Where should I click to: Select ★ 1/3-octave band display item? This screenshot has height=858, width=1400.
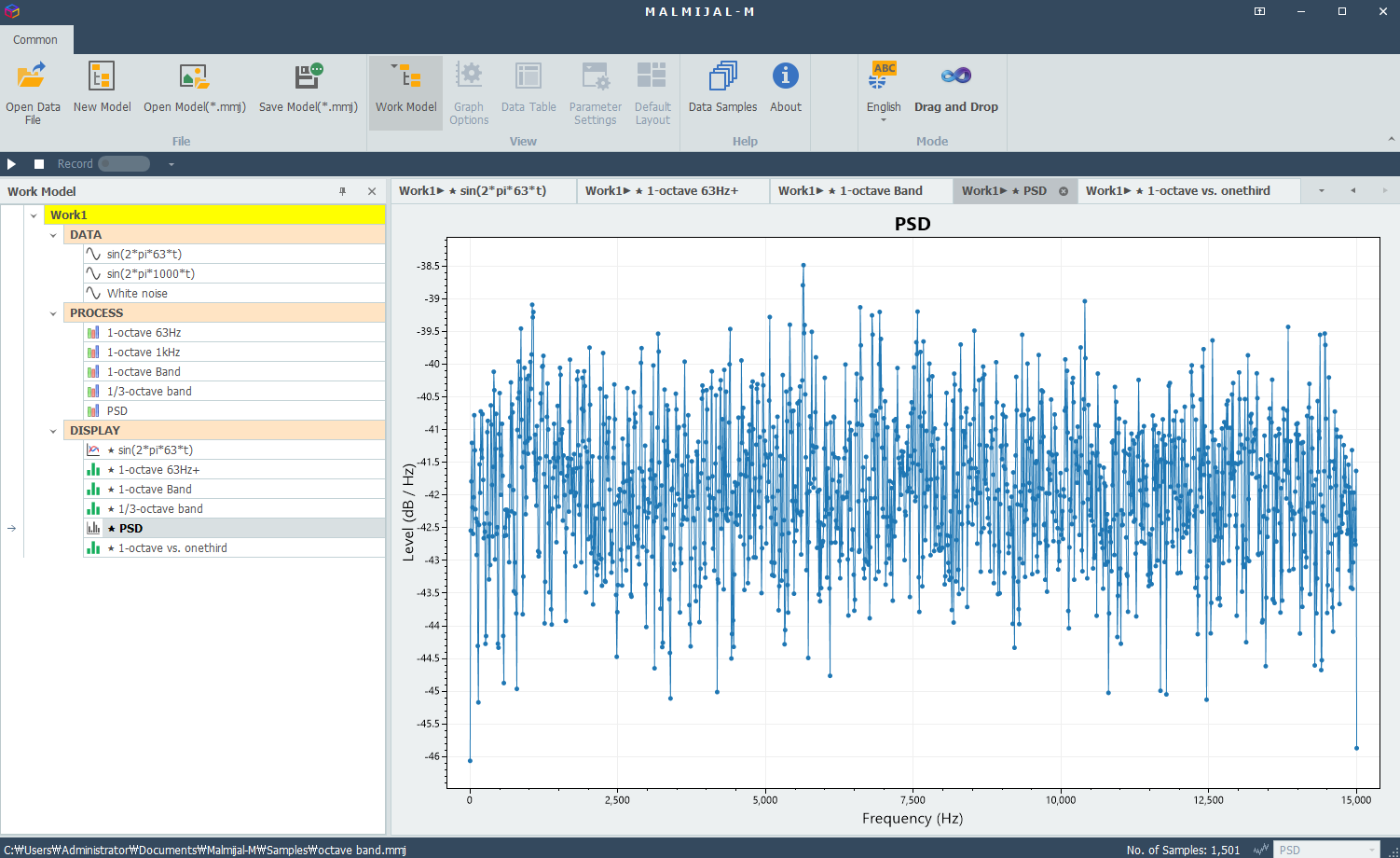click(234, 508)
